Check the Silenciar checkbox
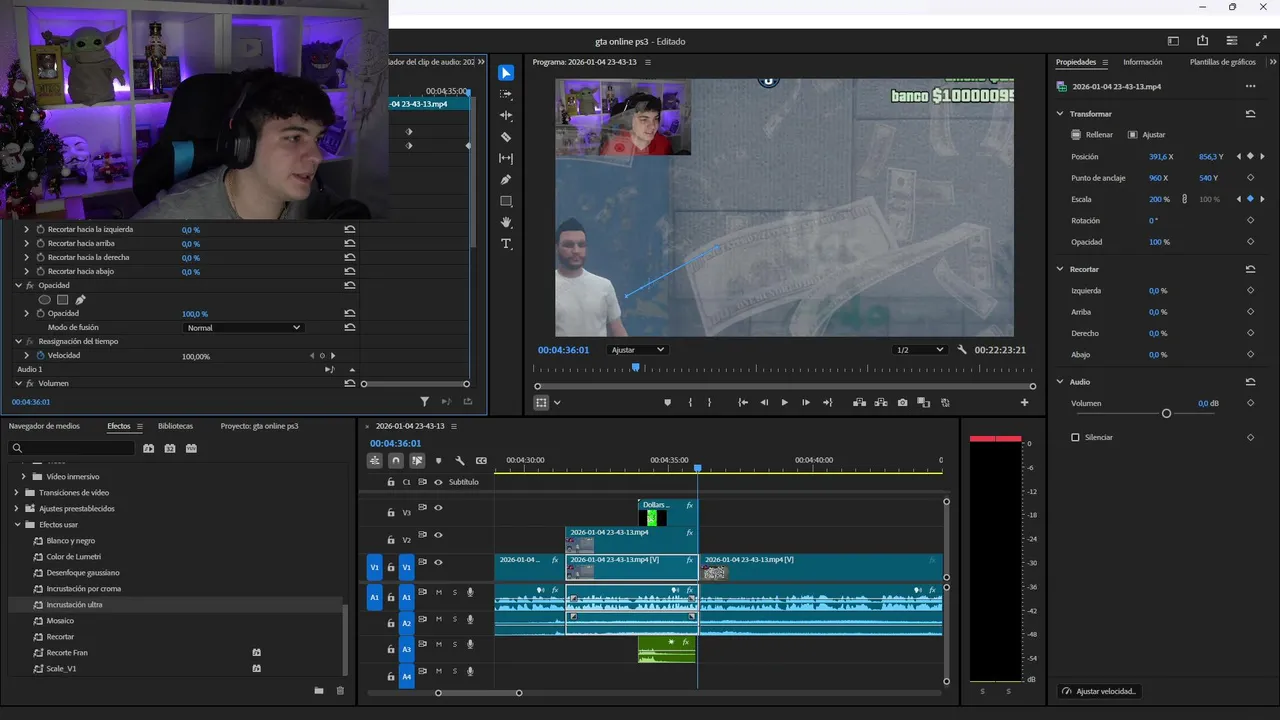The height and width of the screenshot is (720, 1280). click(x=1075, y=437)
